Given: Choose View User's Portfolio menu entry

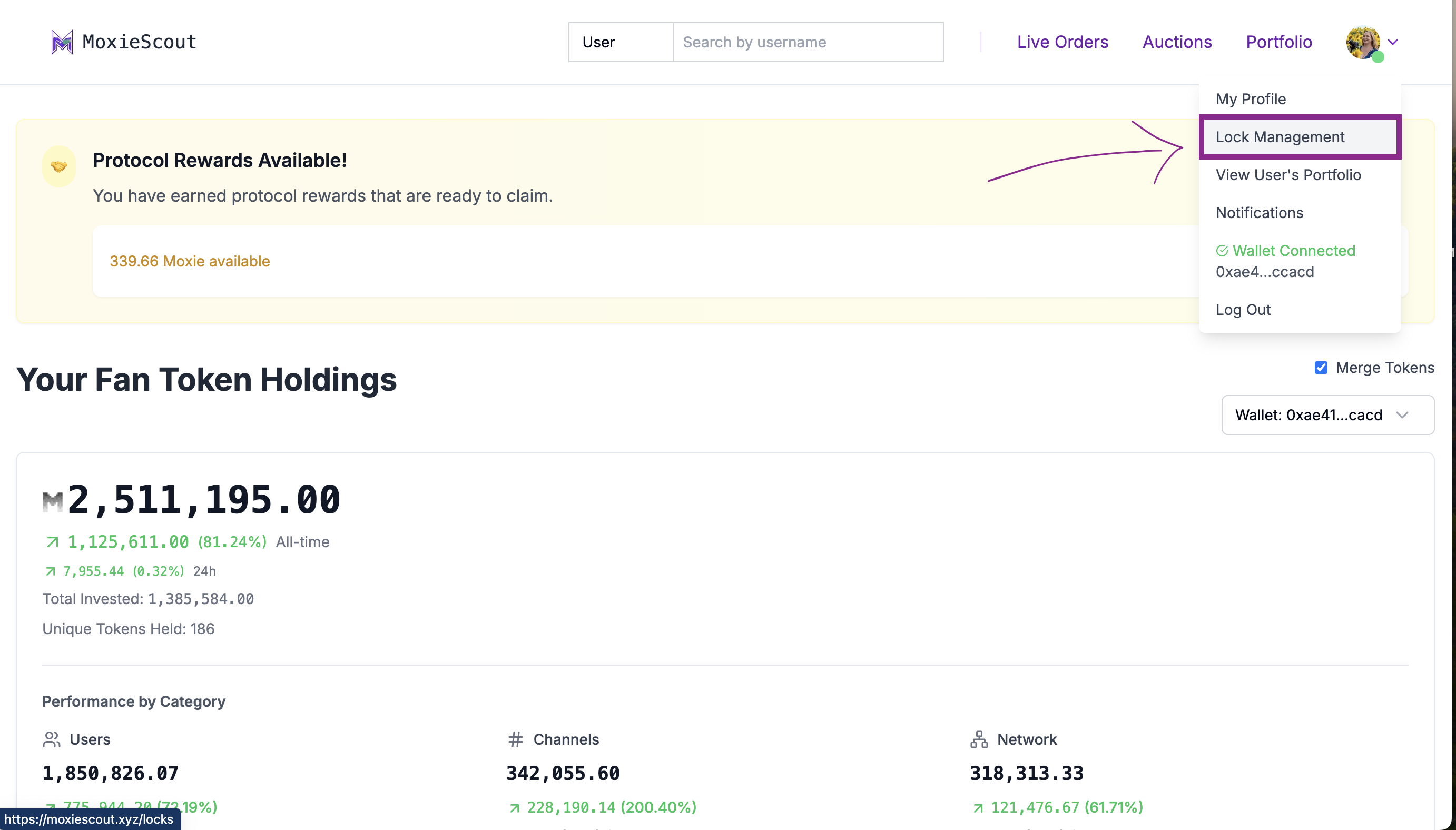Looking at the screenshot, I should [1300, 175].
